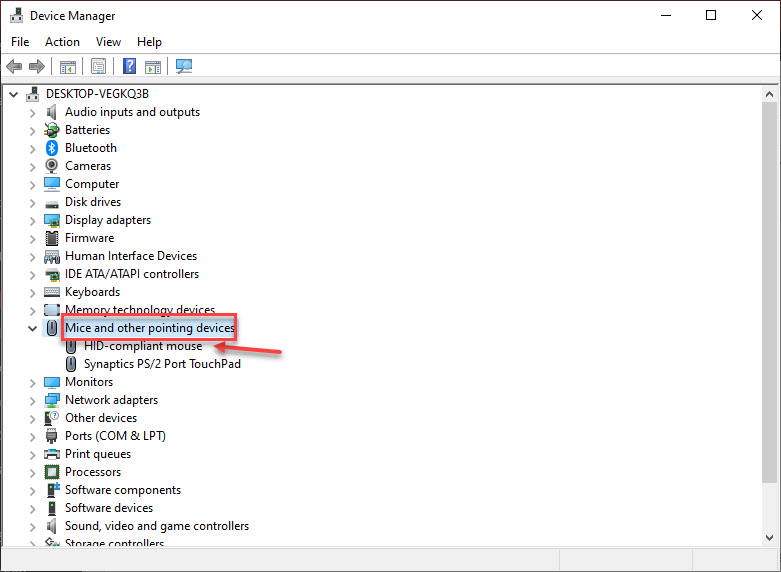Open the View menu
The width and height of the screenshot is (781, 572).
[x=108, y=42]
